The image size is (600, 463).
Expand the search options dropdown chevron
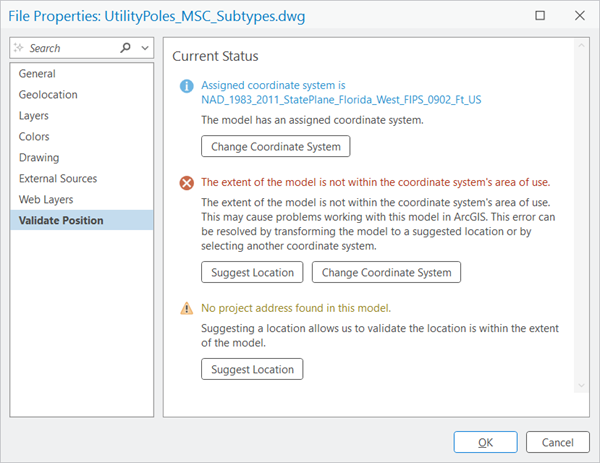pos(145,48)
